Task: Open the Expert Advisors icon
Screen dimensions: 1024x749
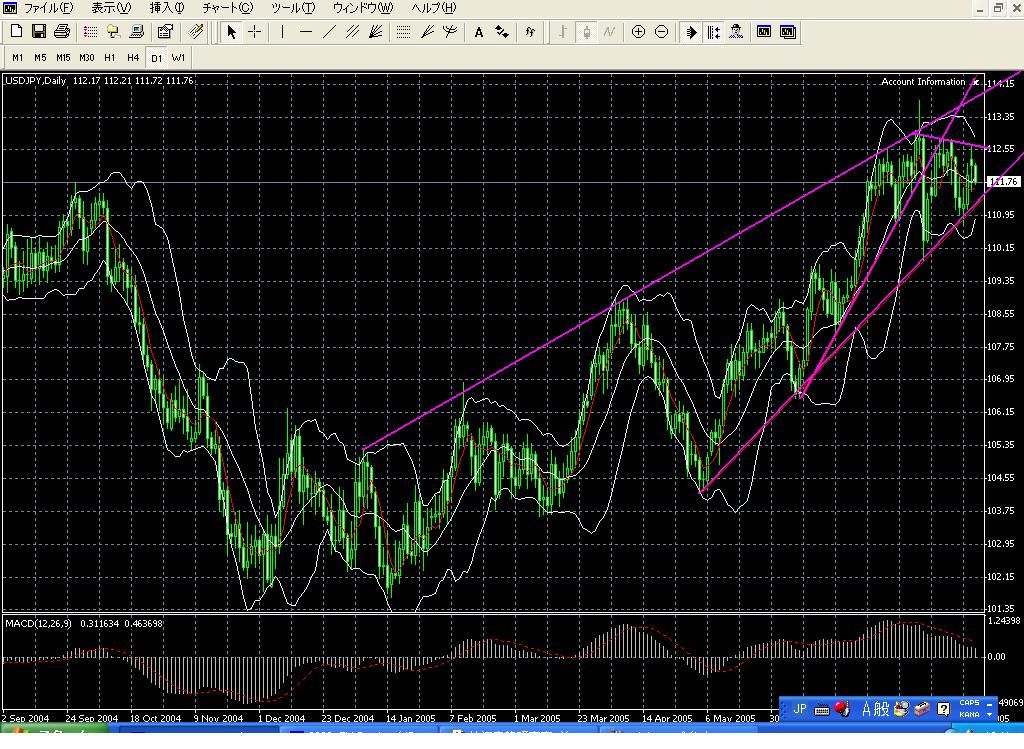Action: click(736, 32)
